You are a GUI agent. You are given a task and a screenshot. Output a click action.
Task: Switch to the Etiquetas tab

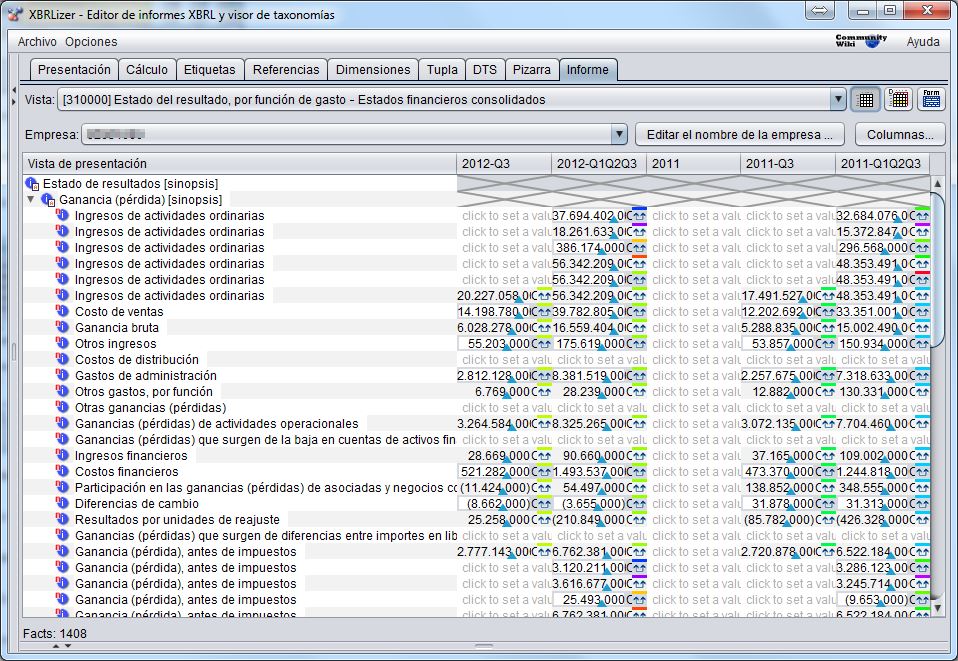[210, 70]
